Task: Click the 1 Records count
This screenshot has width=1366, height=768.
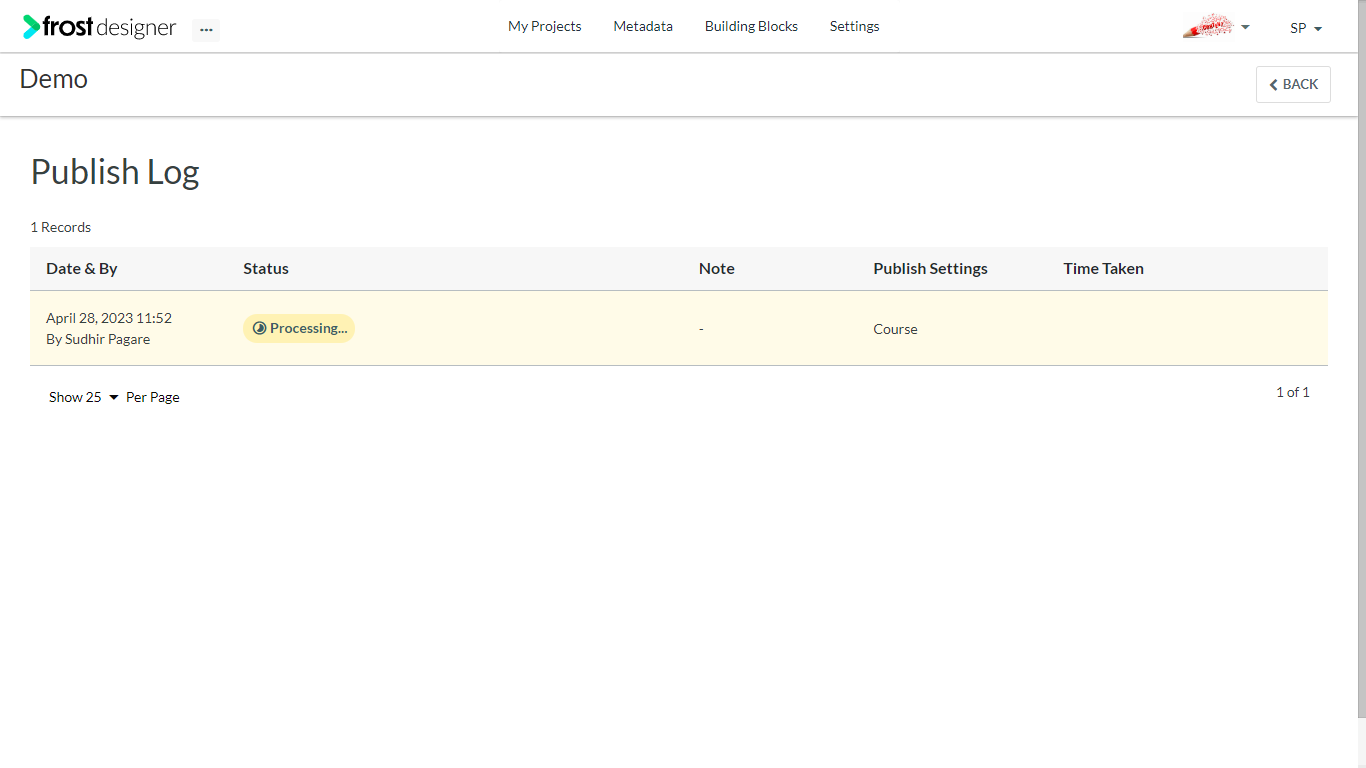Action: point(61,227)
